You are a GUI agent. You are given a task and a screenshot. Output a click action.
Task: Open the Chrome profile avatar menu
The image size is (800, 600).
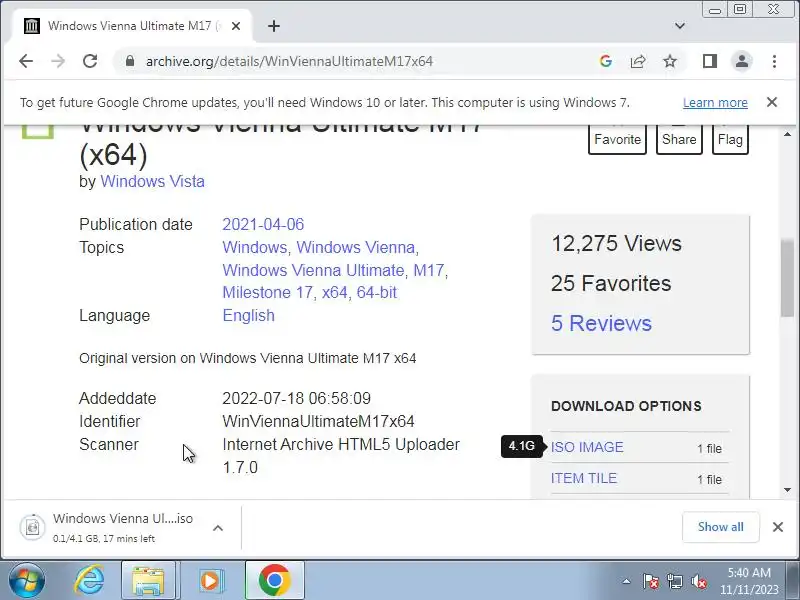[x=742, y=61]
